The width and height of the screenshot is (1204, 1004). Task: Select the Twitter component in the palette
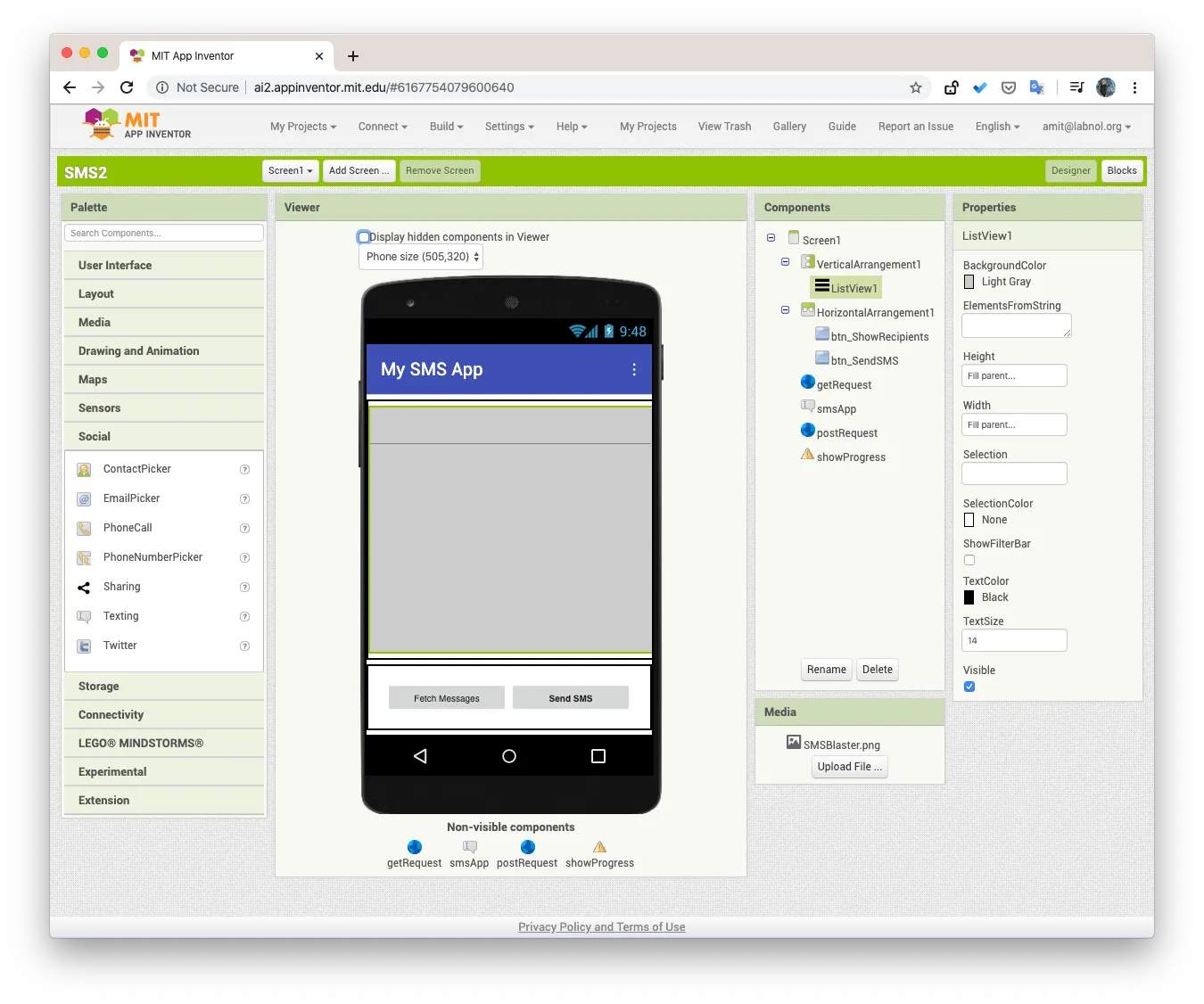pos(120,645)
